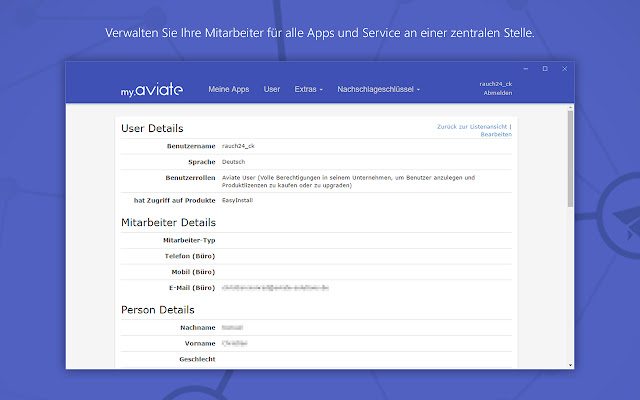Minimize the my.aviate window
This screenshot has height=400, width=640.
pos(526,69)
